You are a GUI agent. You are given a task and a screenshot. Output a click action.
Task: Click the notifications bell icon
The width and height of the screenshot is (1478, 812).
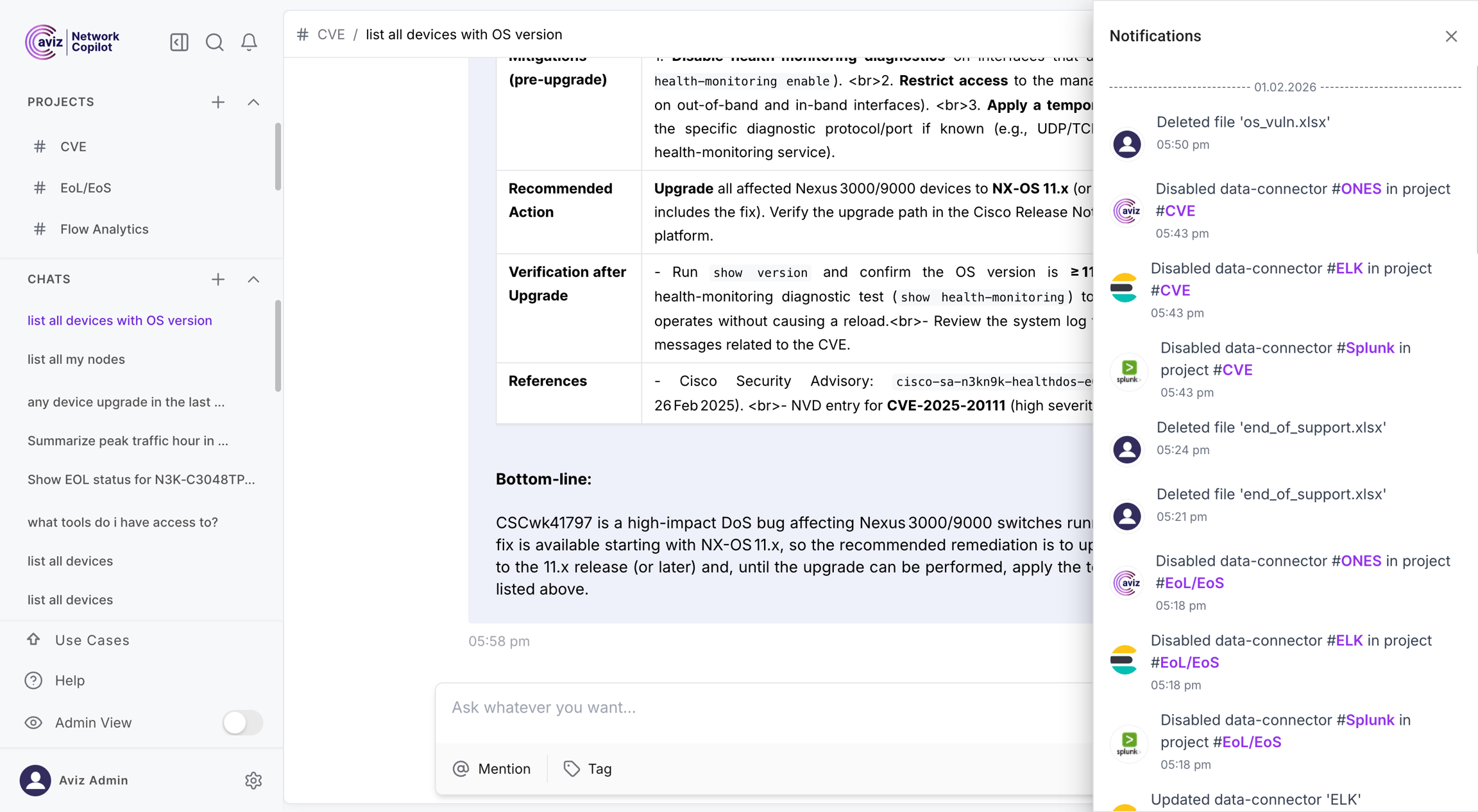click(249, 42)
